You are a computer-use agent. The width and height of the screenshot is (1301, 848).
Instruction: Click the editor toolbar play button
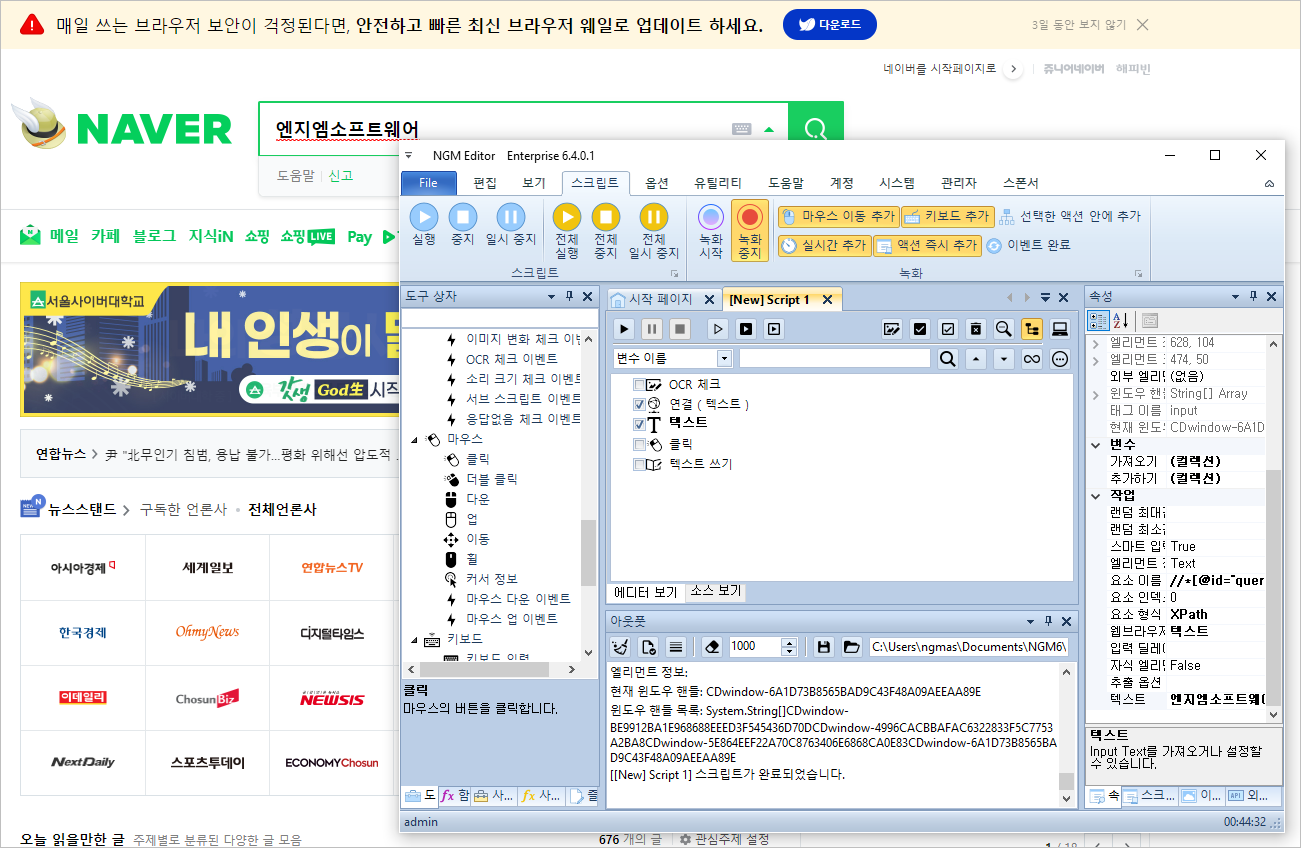pyautogui.click(x=624, y=328)
